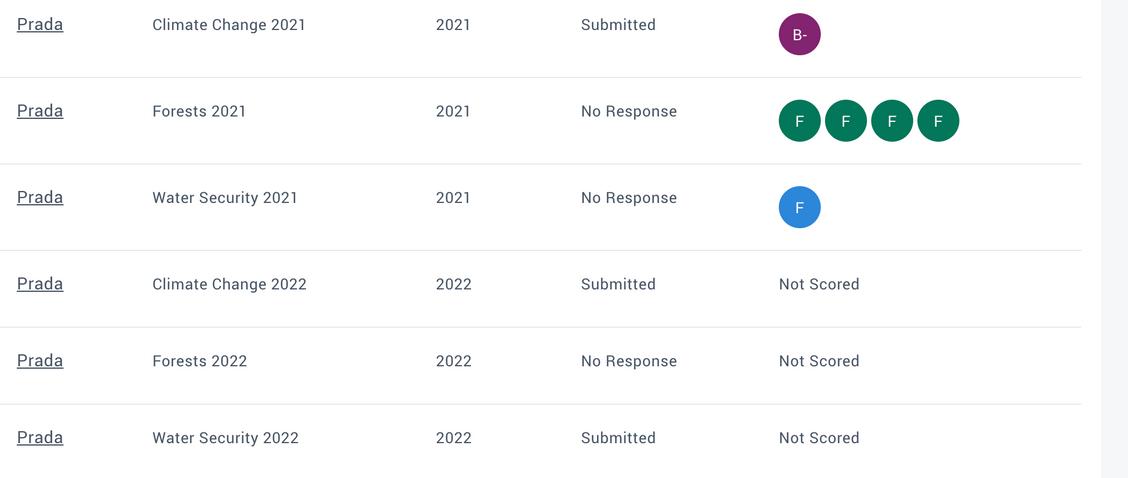
Task: Click the blue F water security badge
Action: 799,207
